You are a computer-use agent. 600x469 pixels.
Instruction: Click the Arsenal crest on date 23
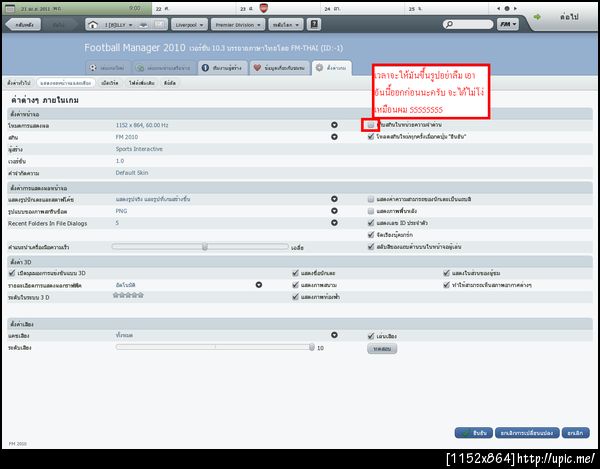(264, 8)
